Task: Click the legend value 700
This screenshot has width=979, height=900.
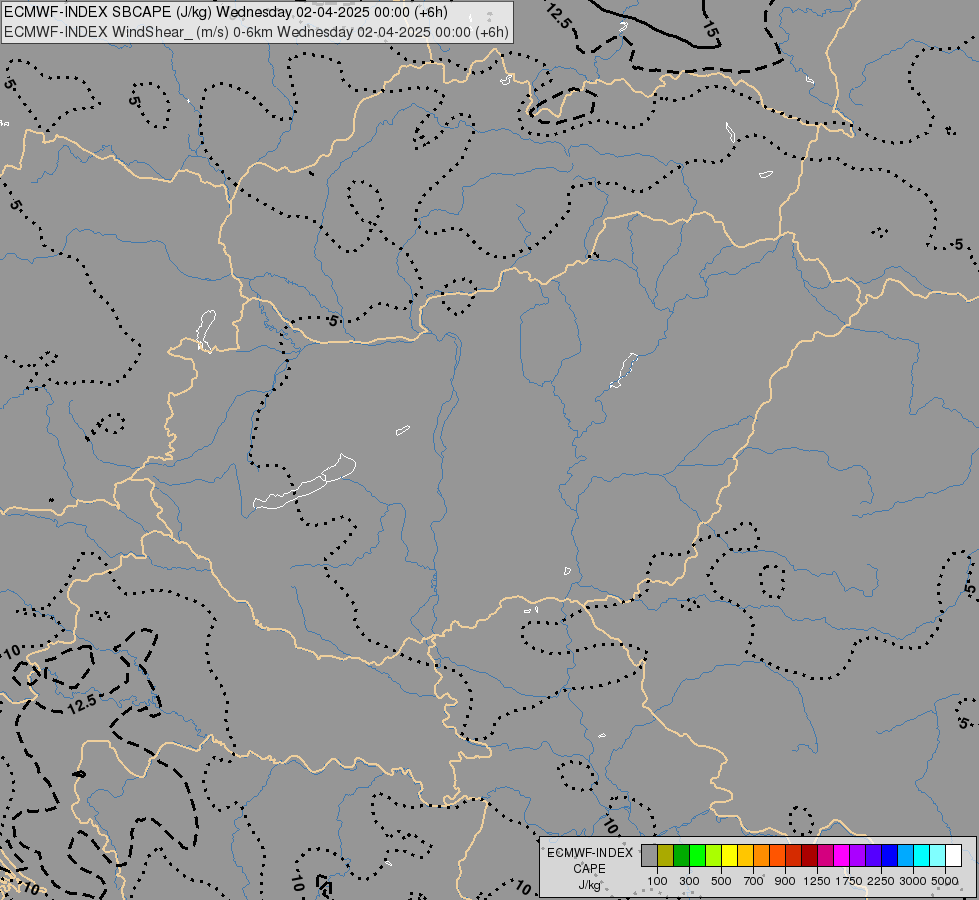Action: point(754,881)
